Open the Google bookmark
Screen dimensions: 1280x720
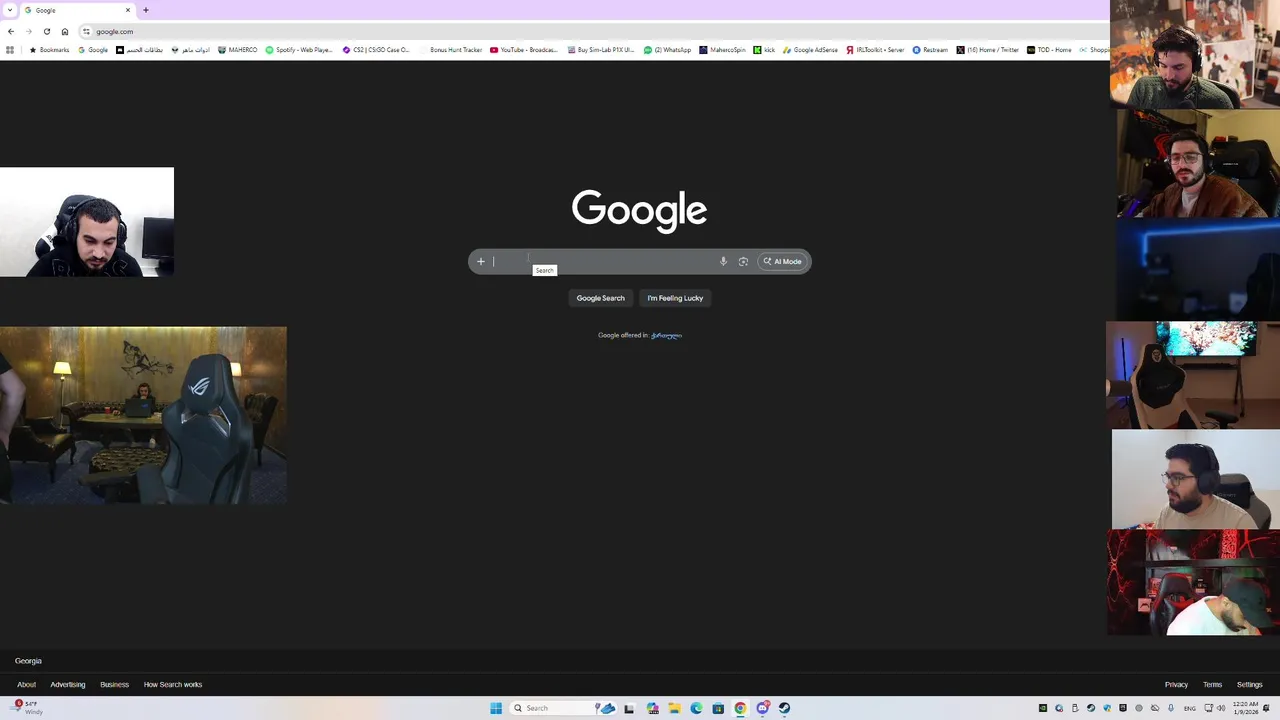pyautogui.click(x=93, y=50)
